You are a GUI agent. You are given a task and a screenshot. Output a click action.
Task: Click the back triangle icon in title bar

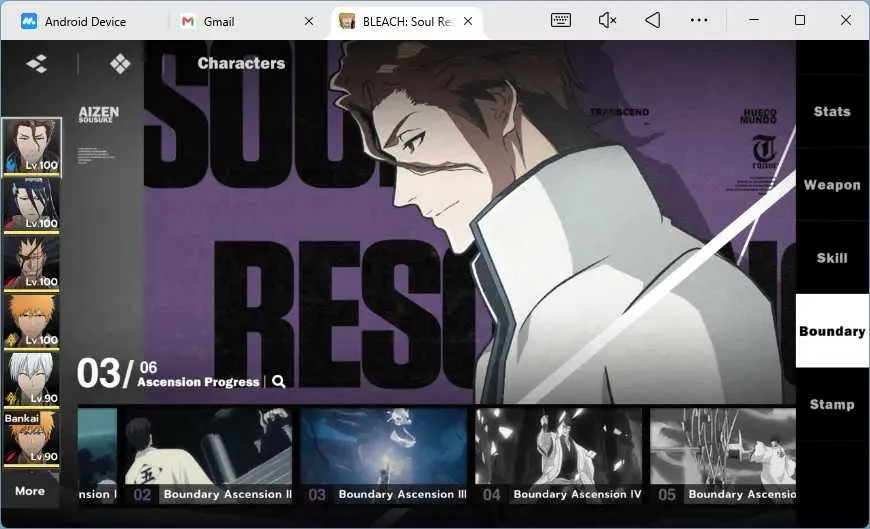coord(652,21)
